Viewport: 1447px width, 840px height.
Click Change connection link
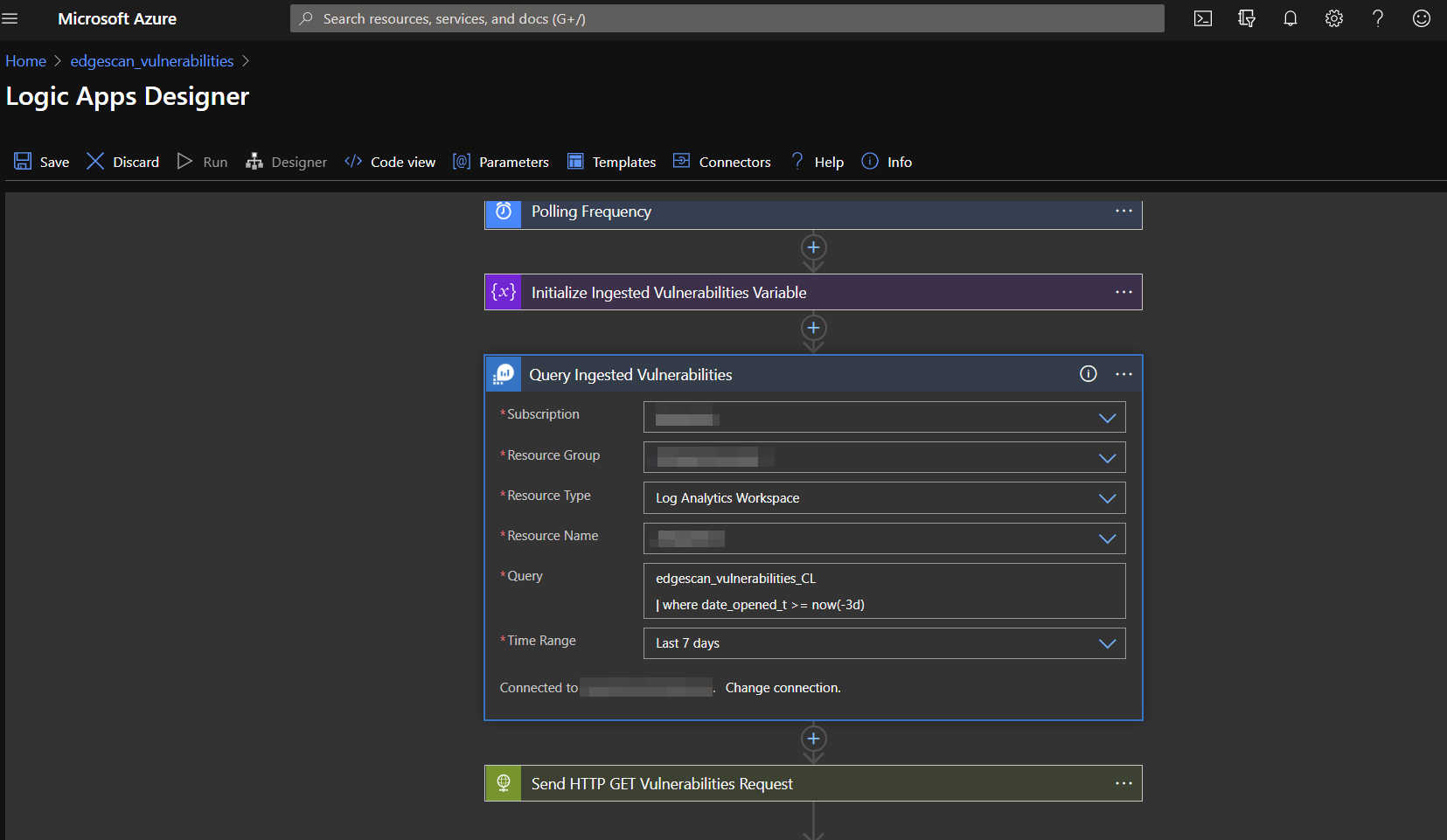783,688
